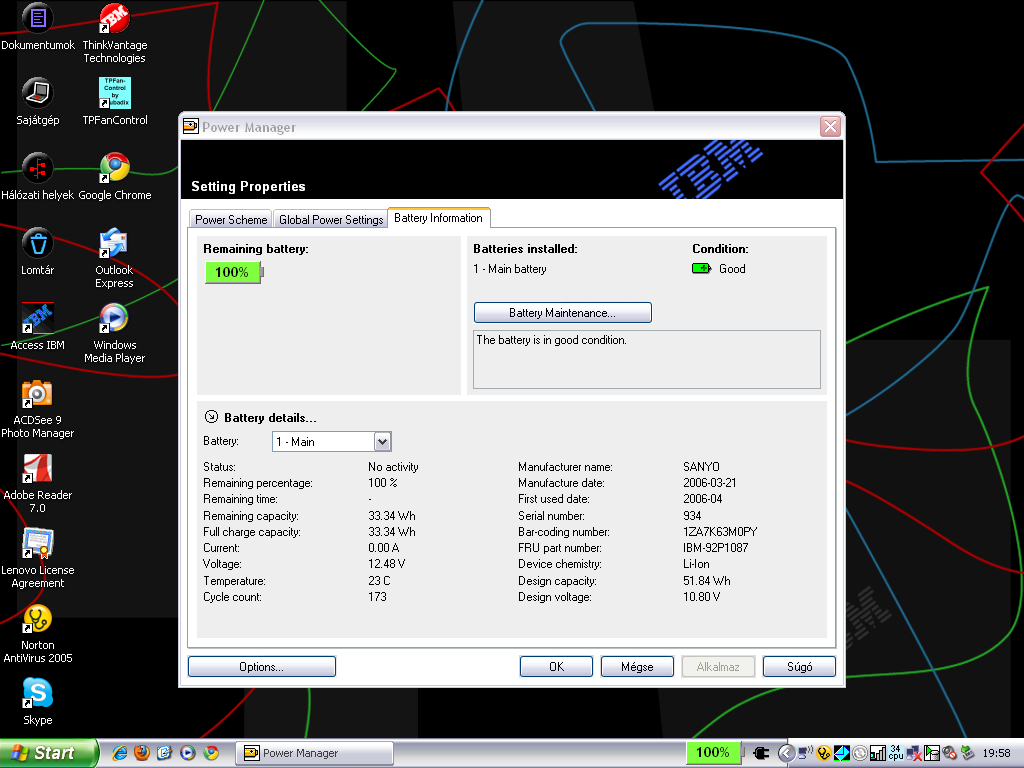Click the FRU part number IBM-92P1087
The image size is (1024, 768).
716,548
